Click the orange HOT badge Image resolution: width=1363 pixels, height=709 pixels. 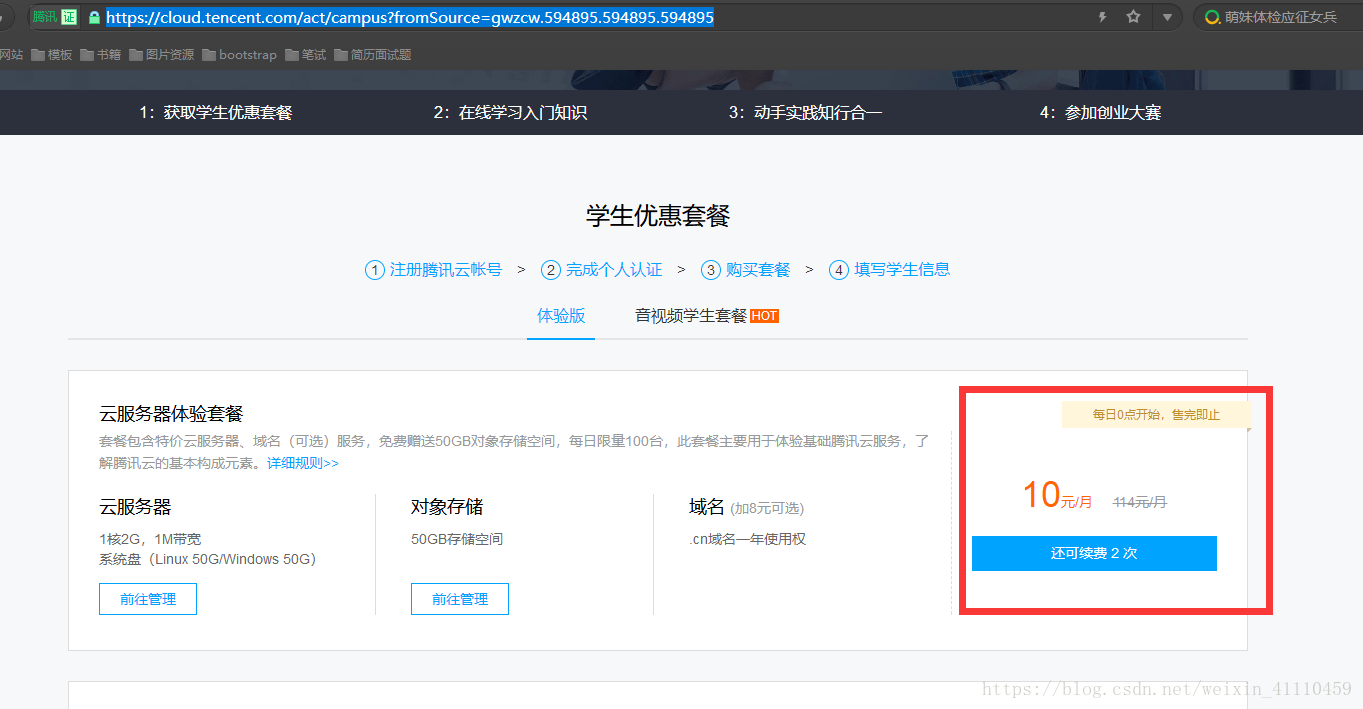click(x=764, y=316)
